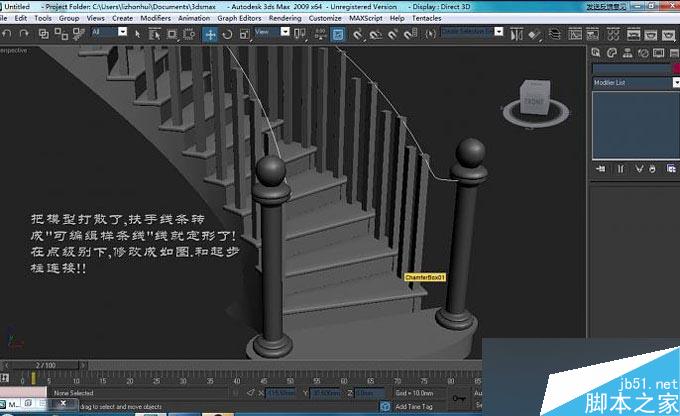
Task: Open the Create menu
Action: 122,18
